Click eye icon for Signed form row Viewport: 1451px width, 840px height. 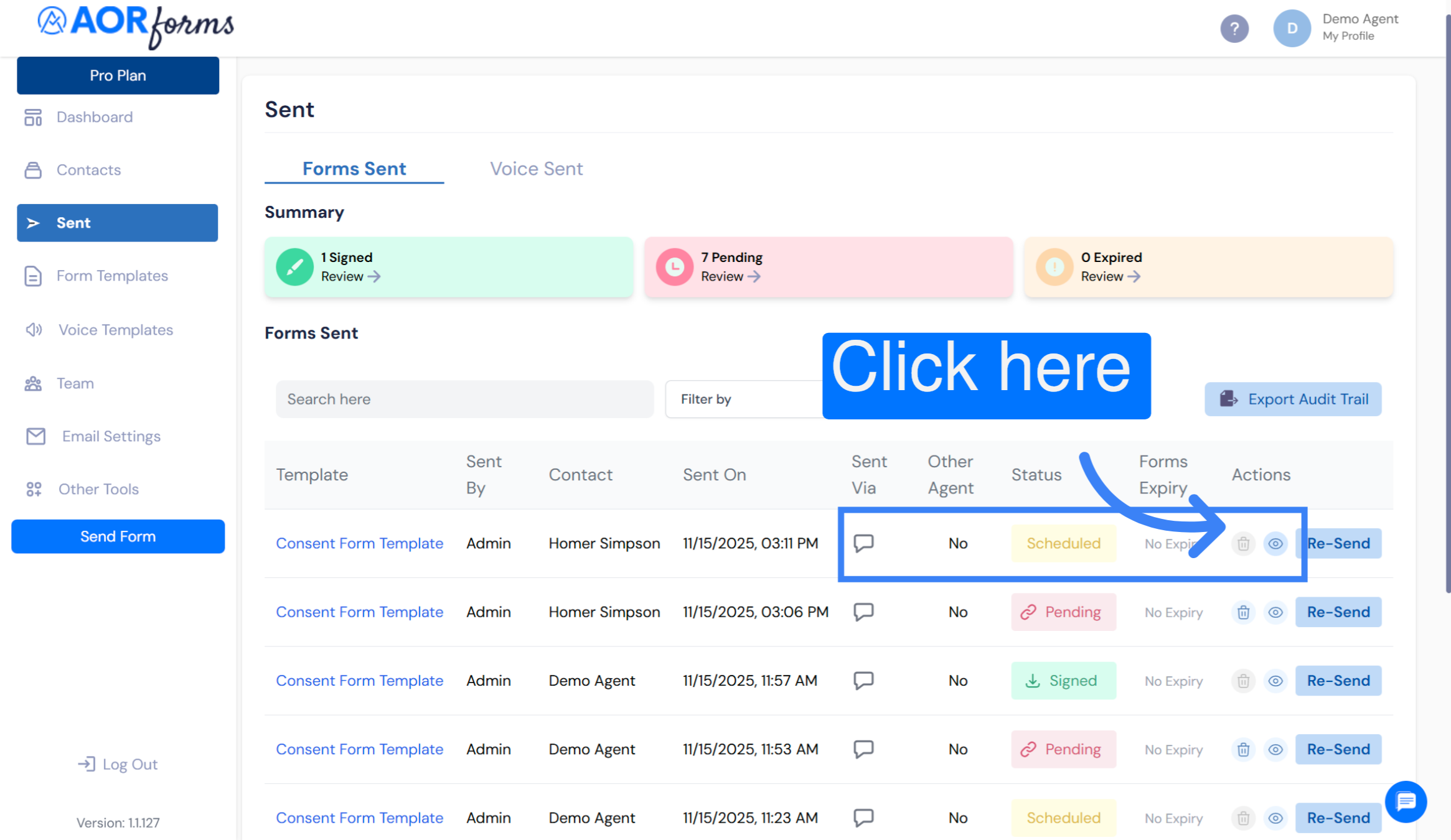point(1275,681)
